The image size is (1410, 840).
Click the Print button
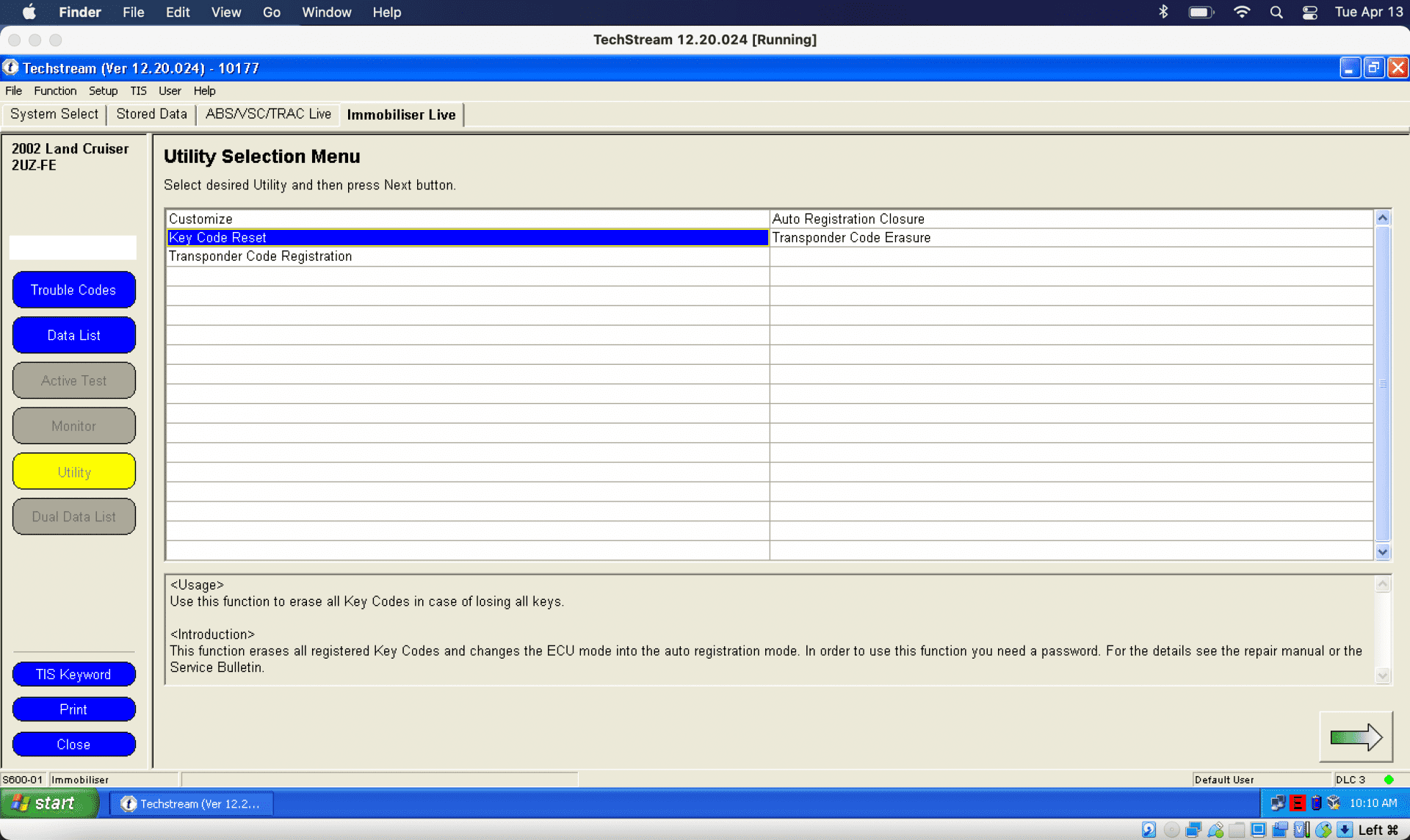click(73, 709)
